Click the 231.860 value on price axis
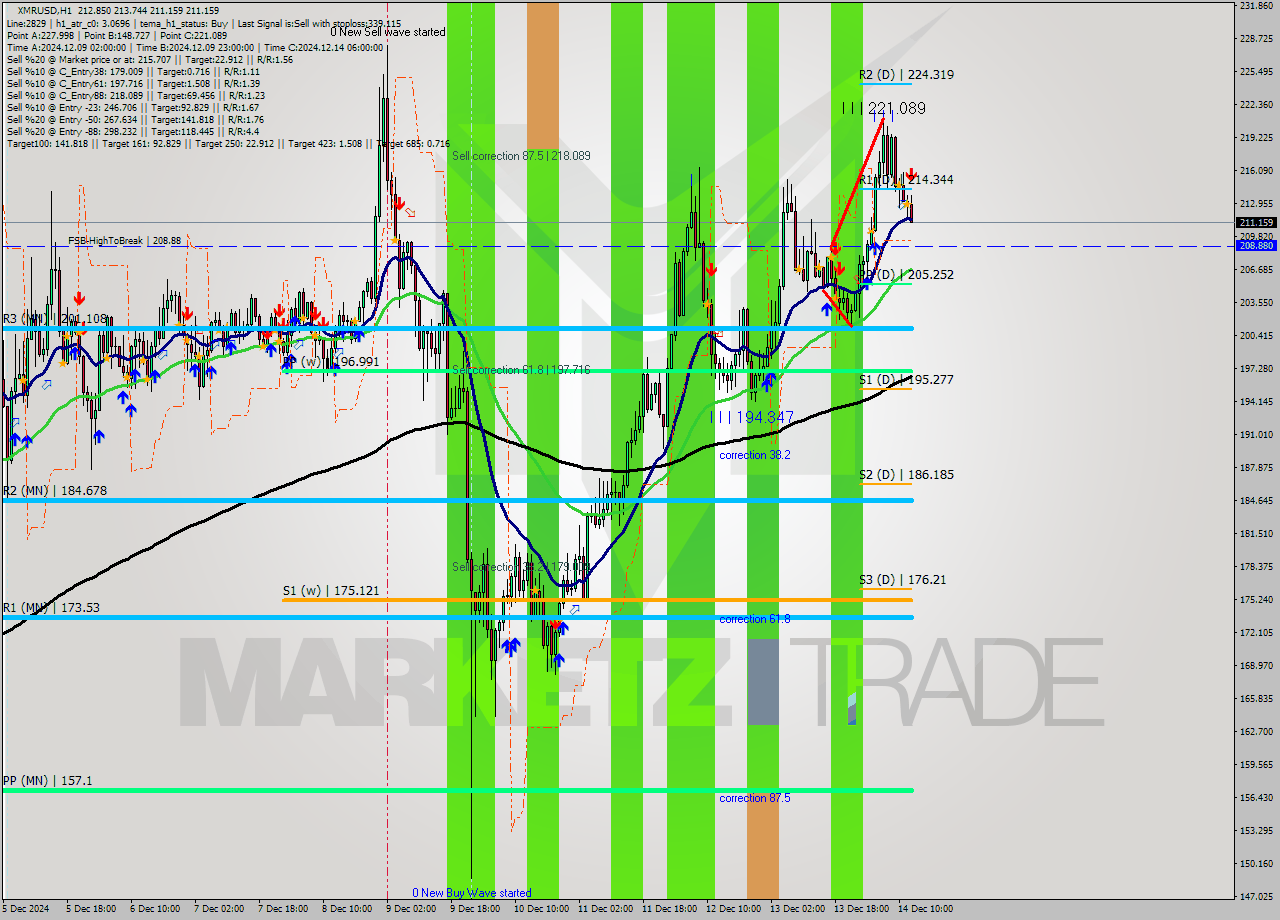1280x920 pixels. 1256,6
